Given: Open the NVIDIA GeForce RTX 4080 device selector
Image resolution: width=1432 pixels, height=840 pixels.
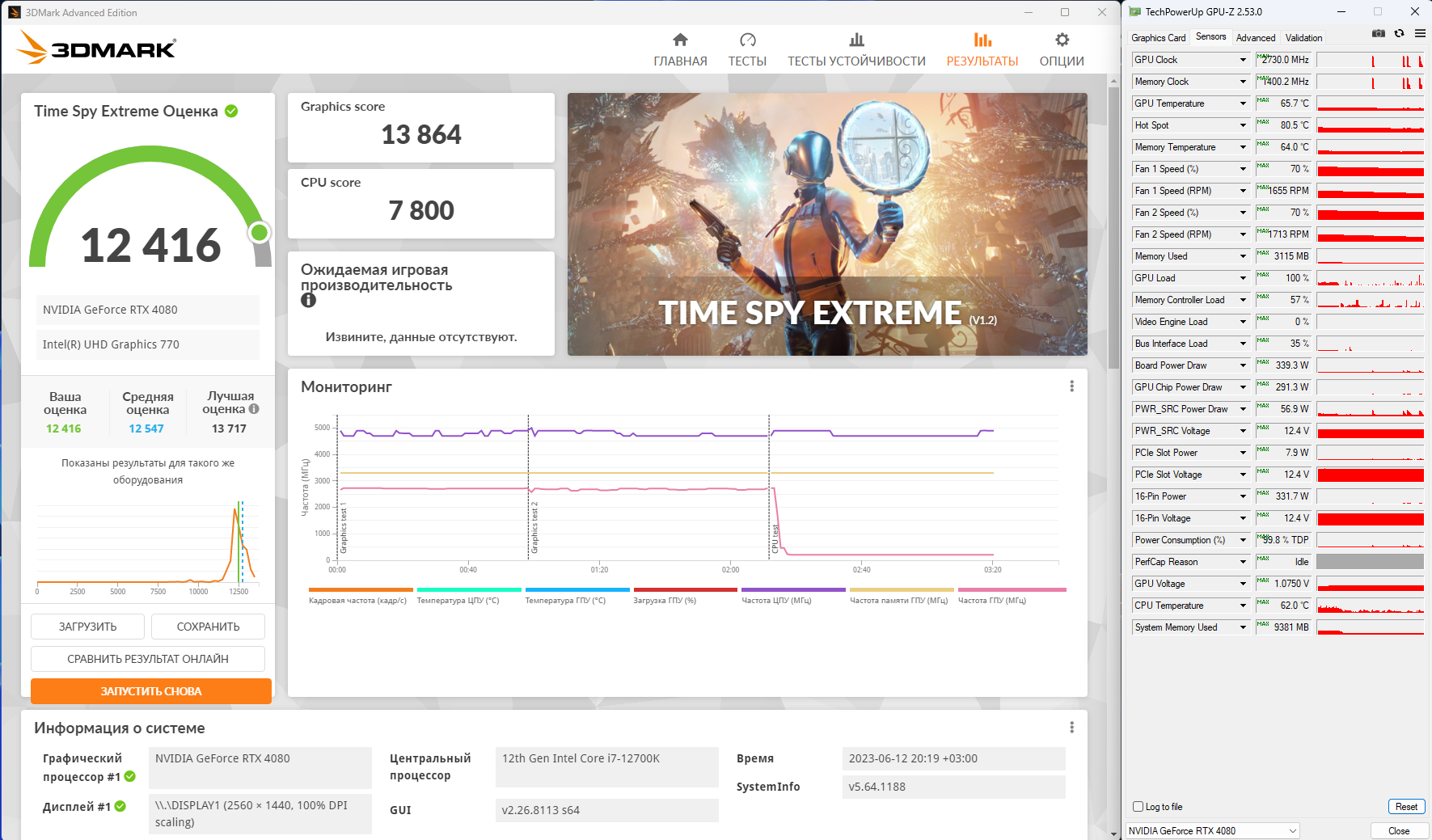Looking at the screenshot, I should (x=1212, y=830).
